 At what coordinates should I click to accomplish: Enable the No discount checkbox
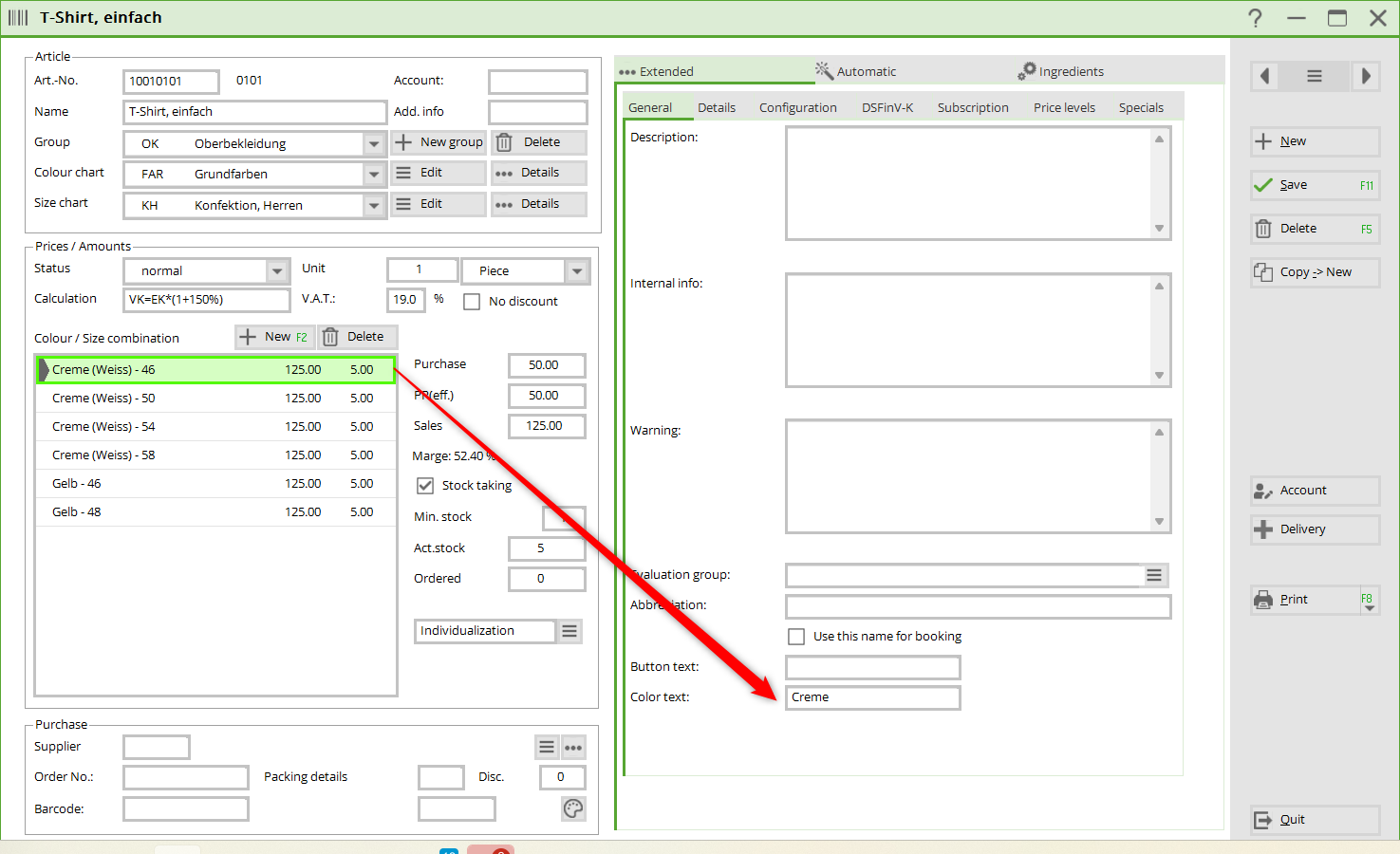[472, 302]
